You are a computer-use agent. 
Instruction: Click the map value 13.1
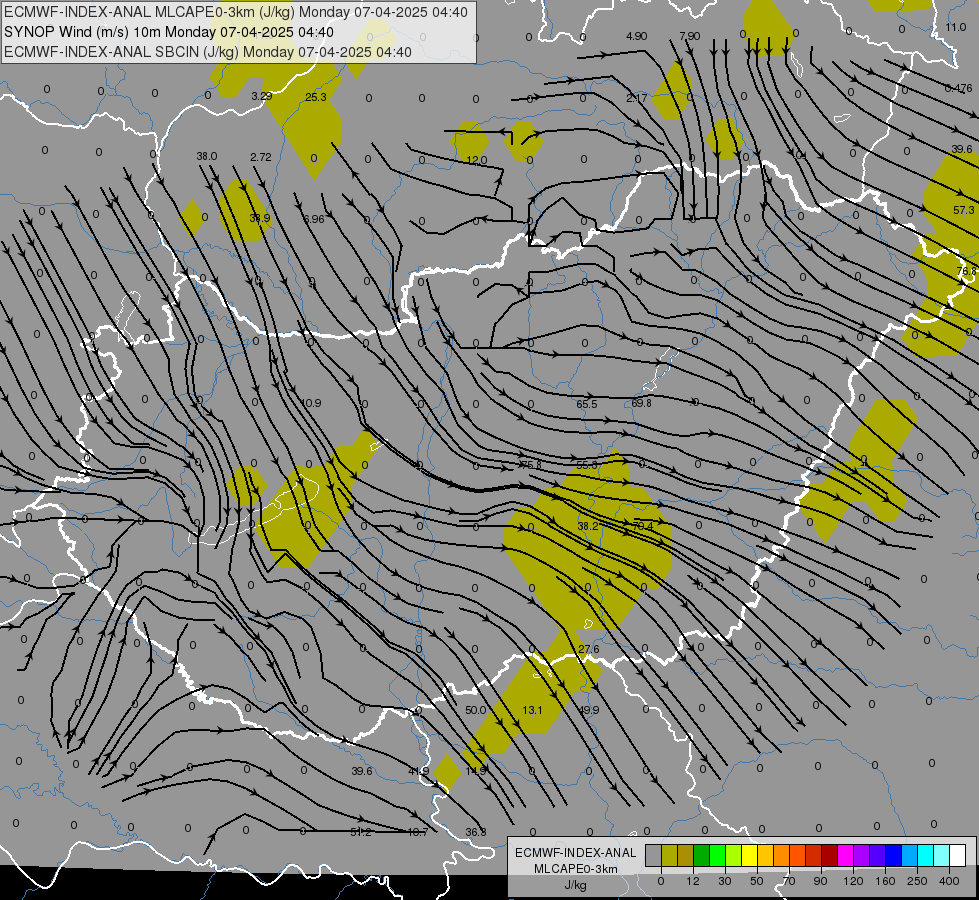(533, 710)
